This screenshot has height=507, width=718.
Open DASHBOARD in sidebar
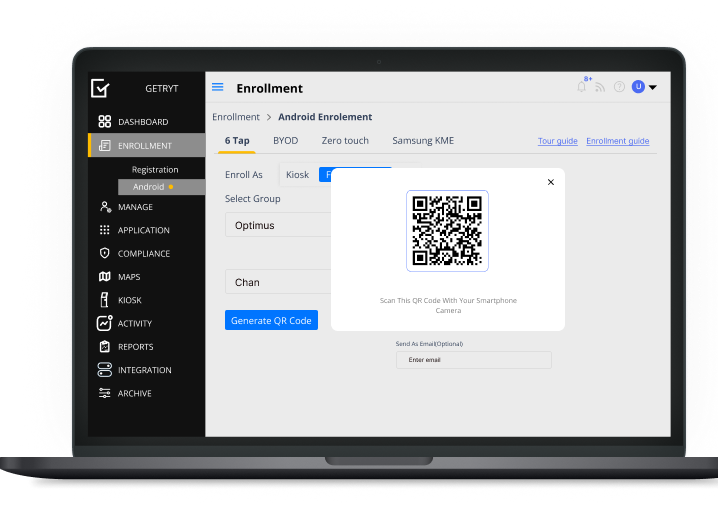143,122
